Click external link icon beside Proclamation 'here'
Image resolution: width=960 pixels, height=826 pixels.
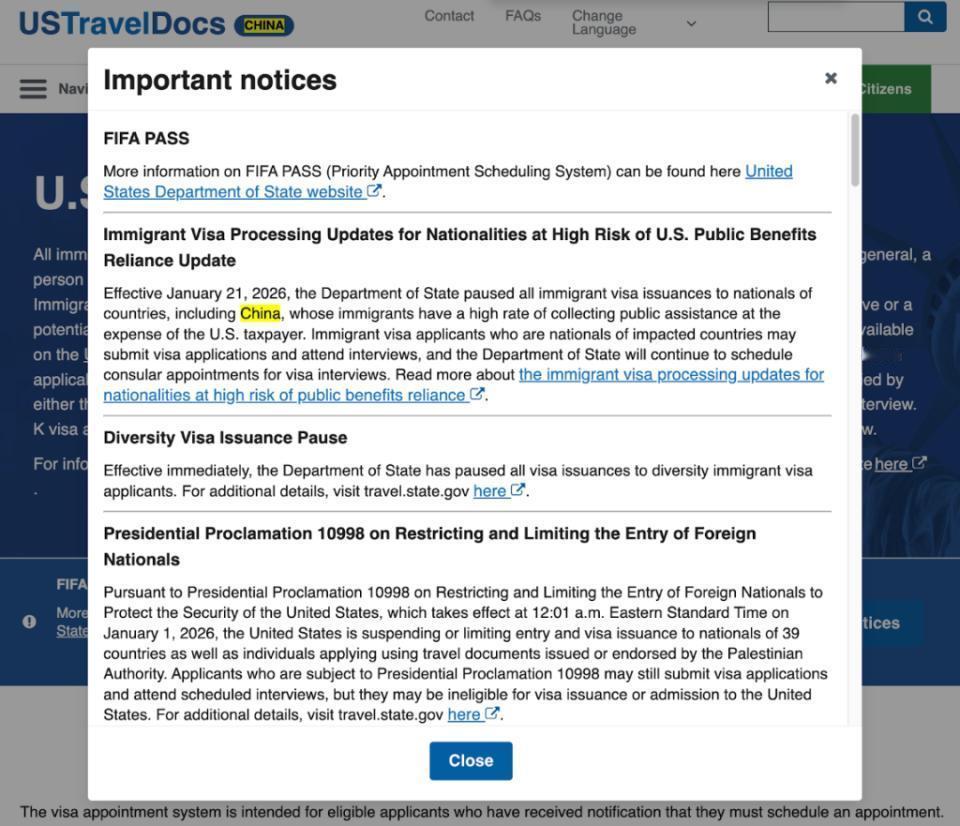(492, 713)
